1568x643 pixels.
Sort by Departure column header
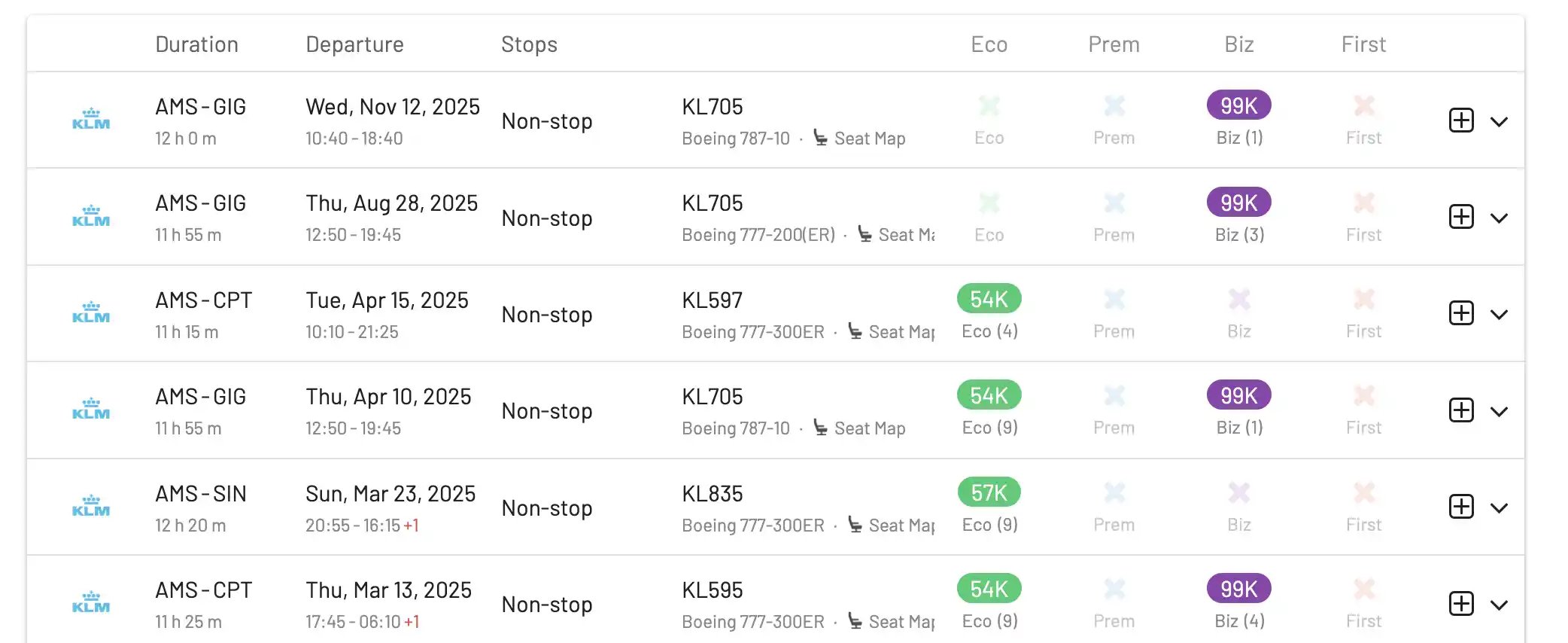coord(354,44)
